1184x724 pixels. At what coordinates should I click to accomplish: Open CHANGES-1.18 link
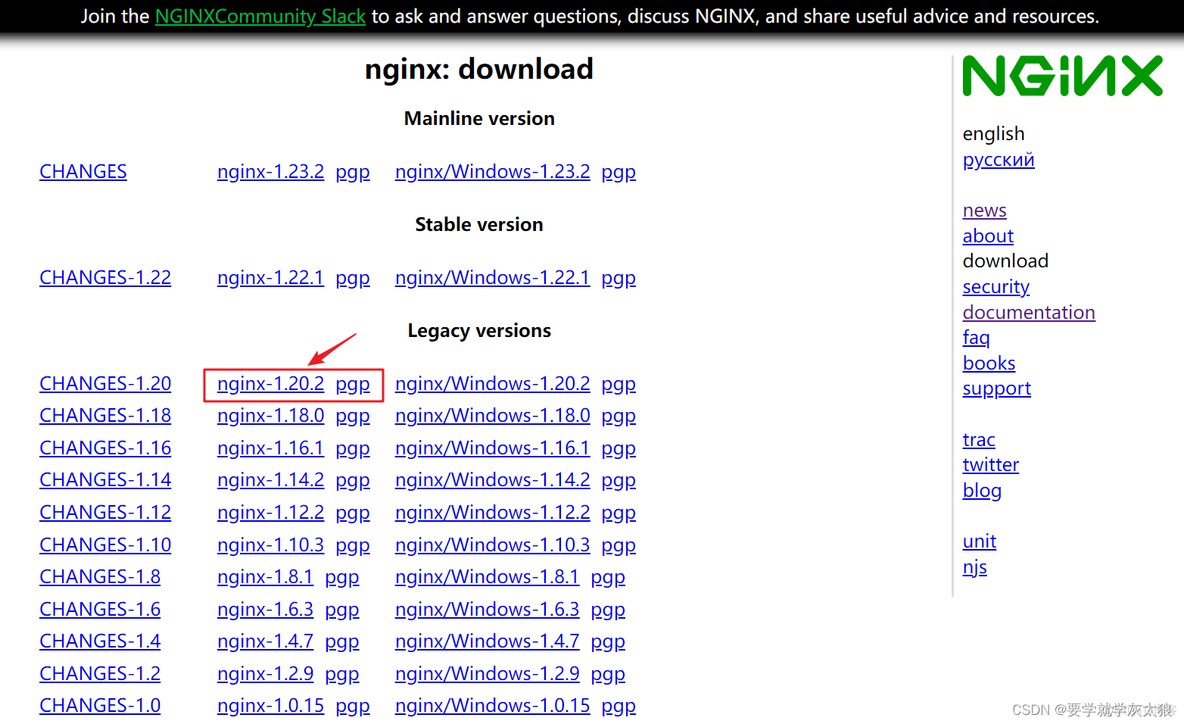coord(105,415)
